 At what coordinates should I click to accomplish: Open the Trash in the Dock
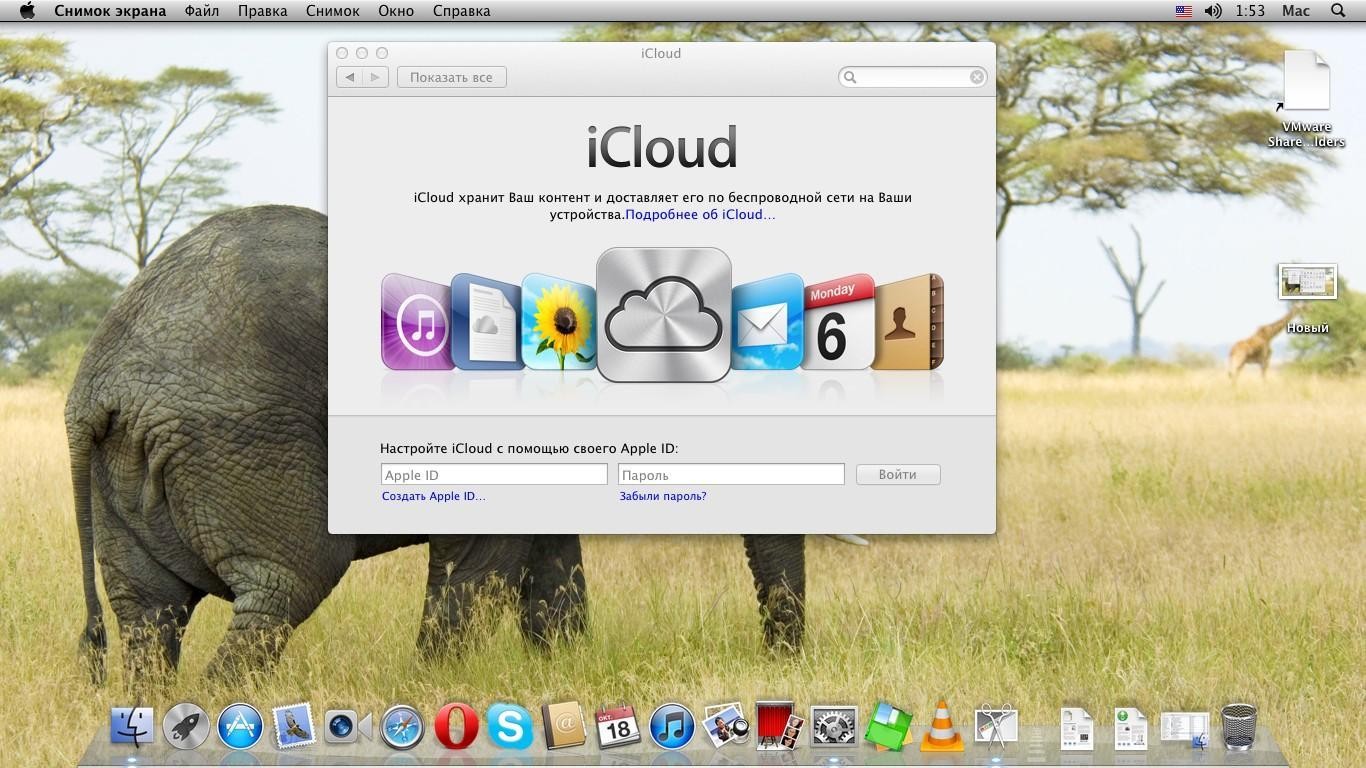1239,727
